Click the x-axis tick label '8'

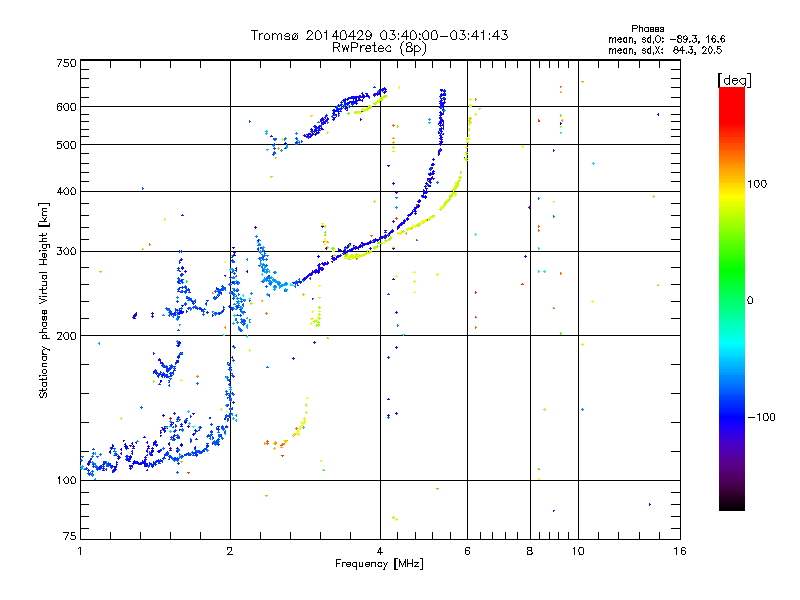point(530,551)
